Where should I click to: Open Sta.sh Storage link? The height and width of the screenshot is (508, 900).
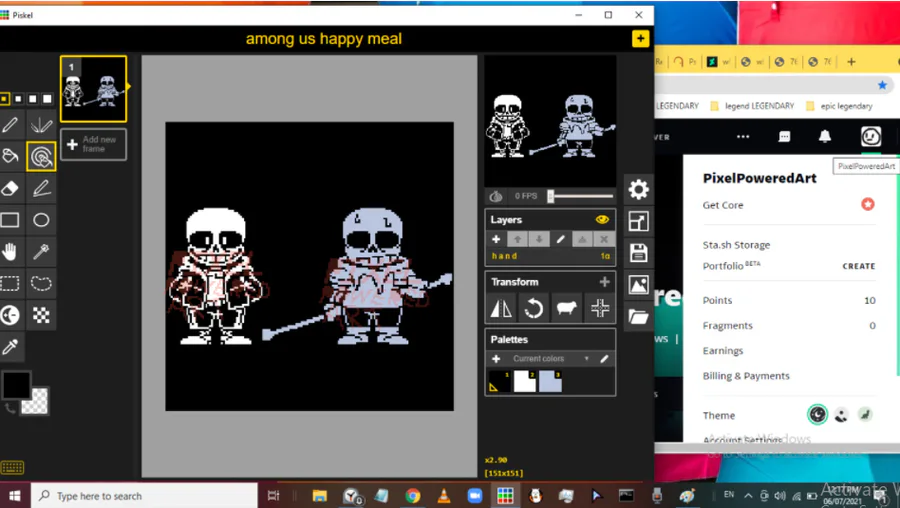[x=736, y=245]
